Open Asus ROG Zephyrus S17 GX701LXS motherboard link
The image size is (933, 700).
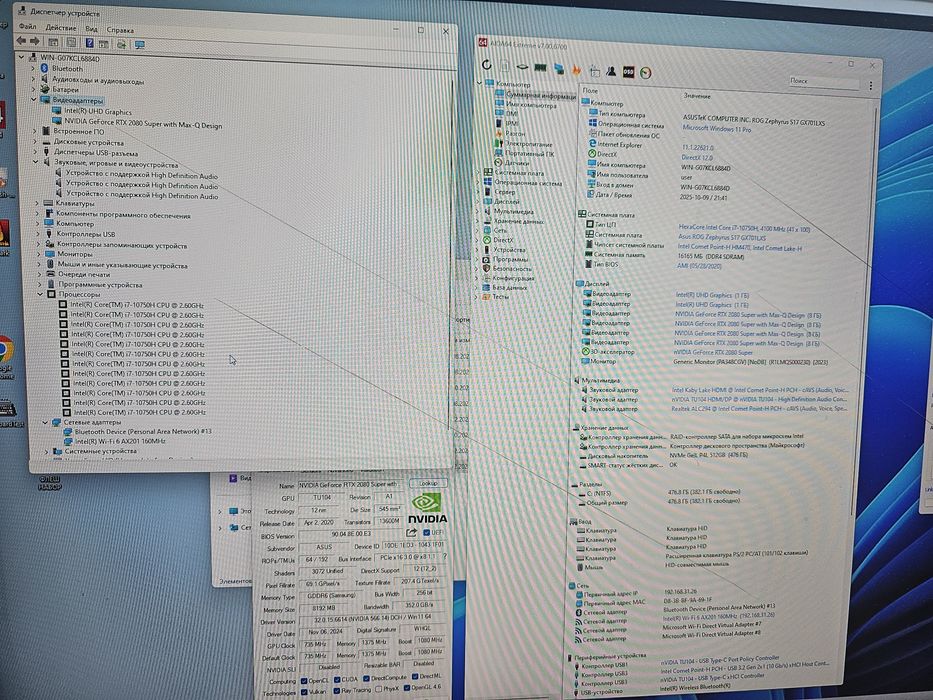click(x=722, y=238)
